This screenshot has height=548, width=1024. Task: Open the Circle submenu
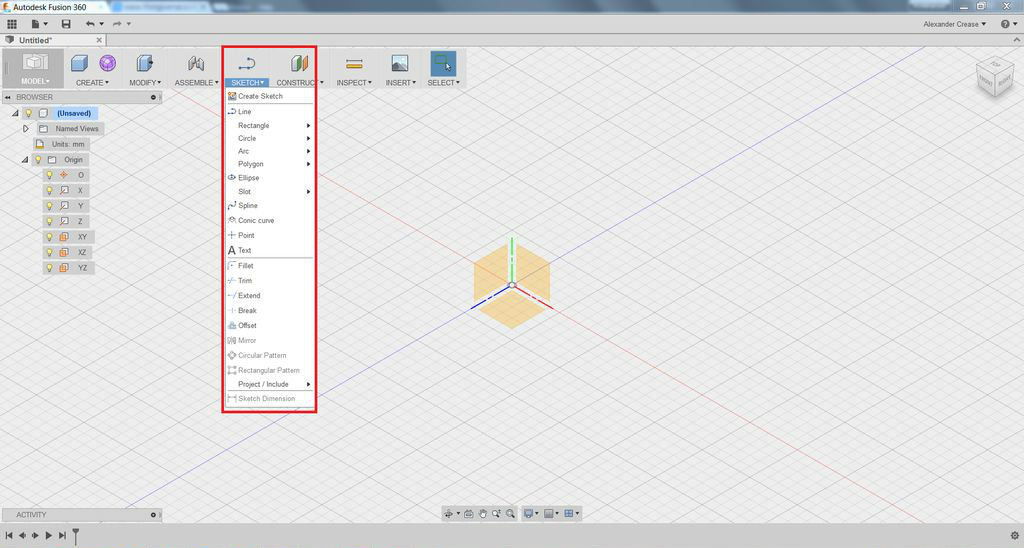point(269,138)
